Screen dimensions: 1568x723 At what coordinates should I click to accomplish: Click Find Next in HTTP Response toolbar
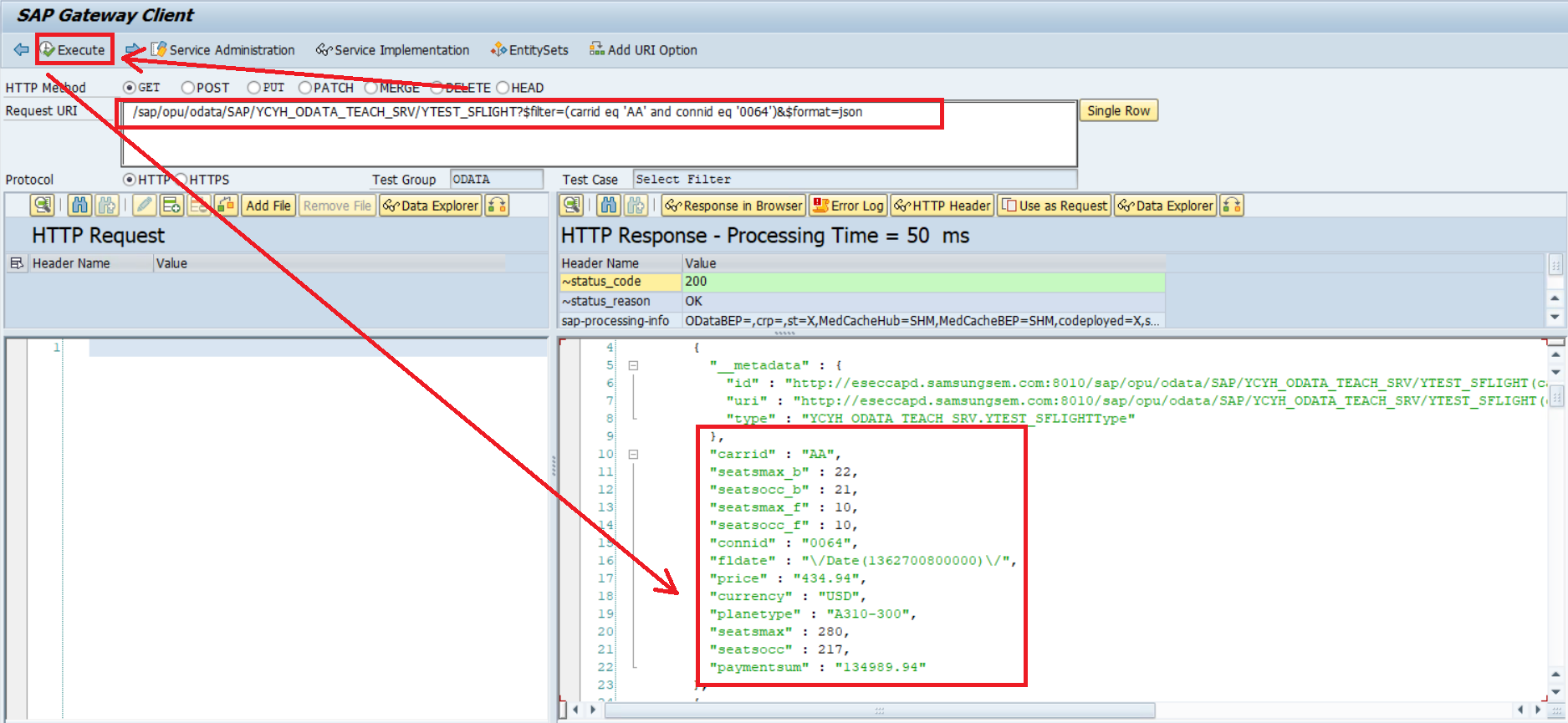point(636,206)
